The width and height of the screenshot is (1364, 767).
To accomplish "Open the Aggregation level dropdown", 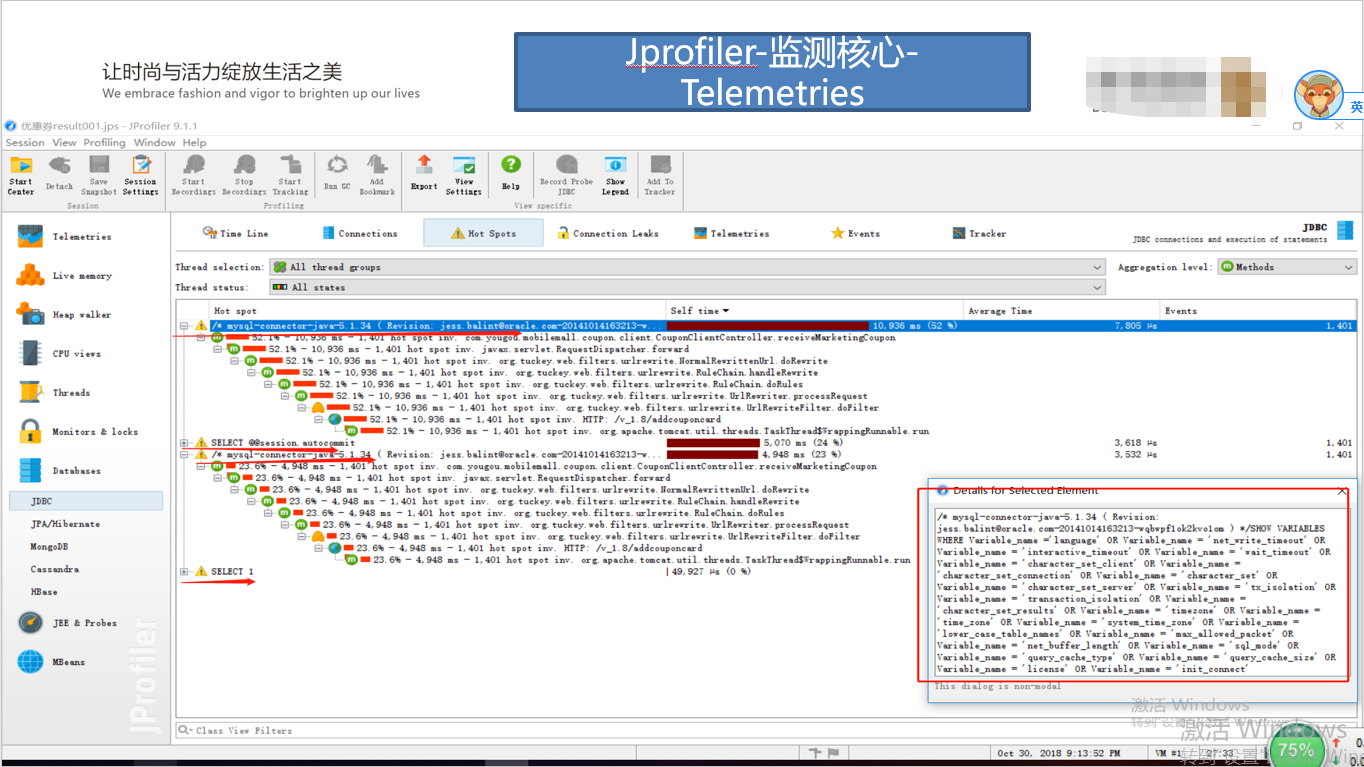I will (1287, 267).
